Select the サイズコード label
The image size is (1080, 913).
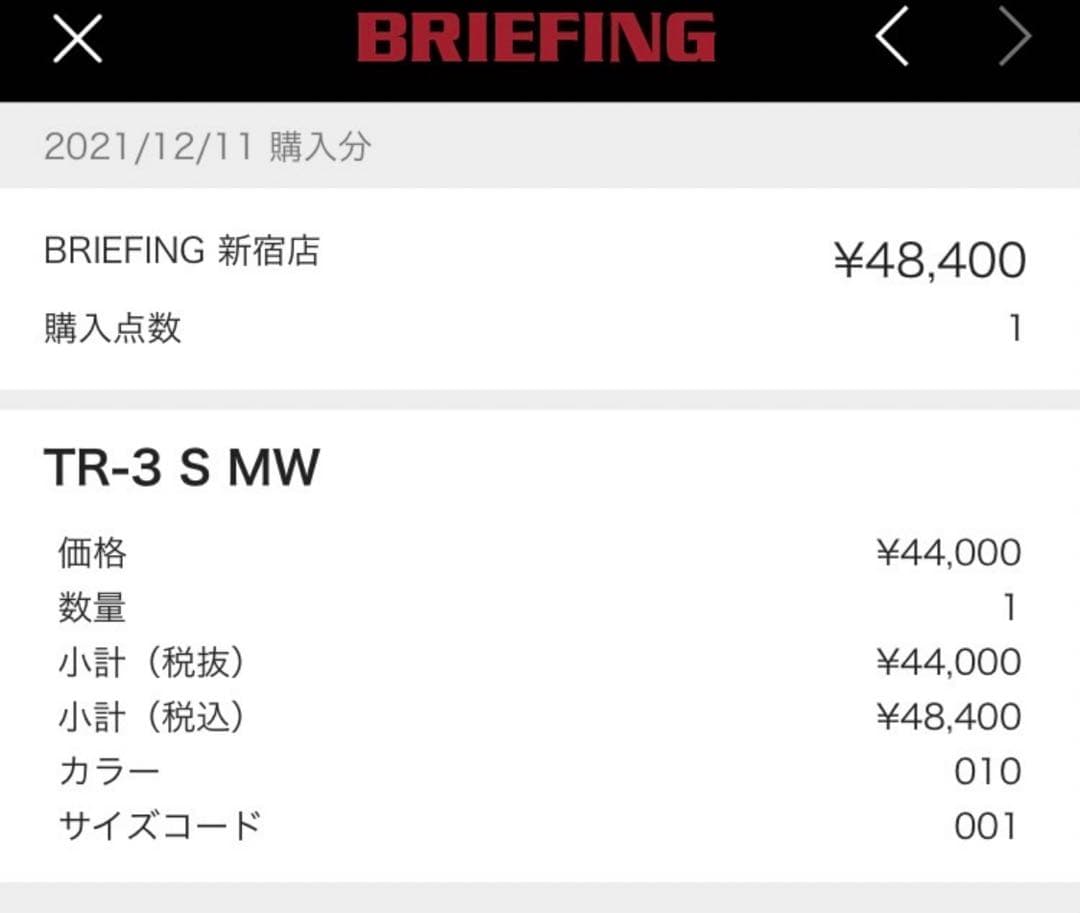pyautogui.click(x=158, y=825)
